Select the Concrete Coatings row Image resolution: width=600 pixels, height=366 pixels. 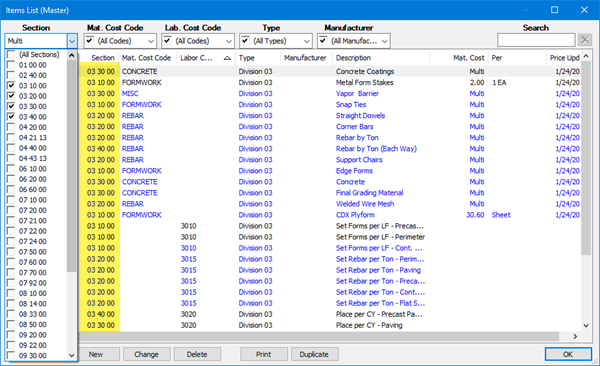tap(330, 71)
